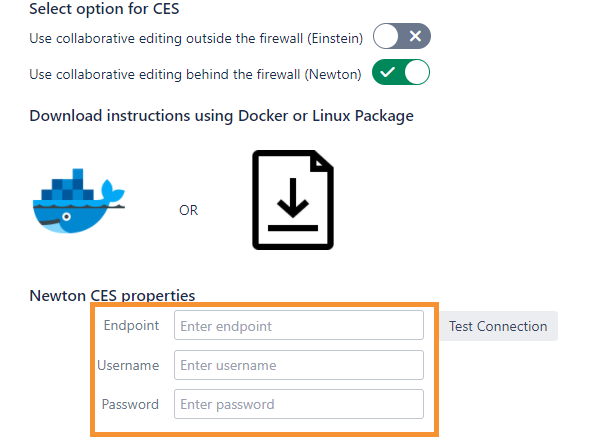Click the check mark on the Newton switch
Screen dimensions: 601x447
tap(388, 72)
